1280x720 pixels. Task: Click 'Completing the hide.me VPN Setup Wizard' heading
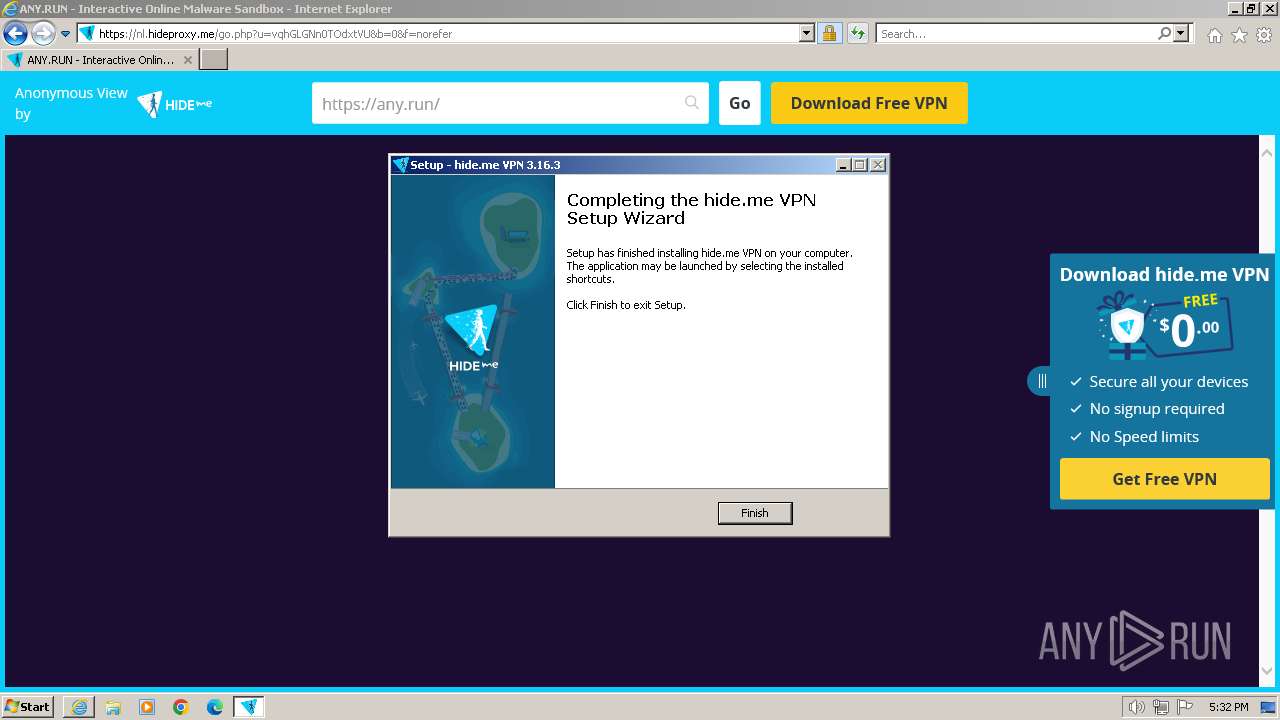(x=691, y=209)
